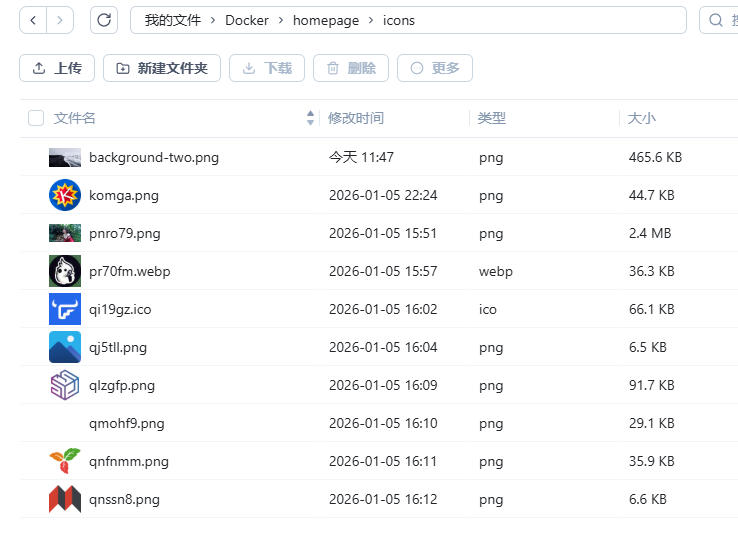Click the size 91.7 KB
Screen dimensions: 738x543
tap(651, 386)
